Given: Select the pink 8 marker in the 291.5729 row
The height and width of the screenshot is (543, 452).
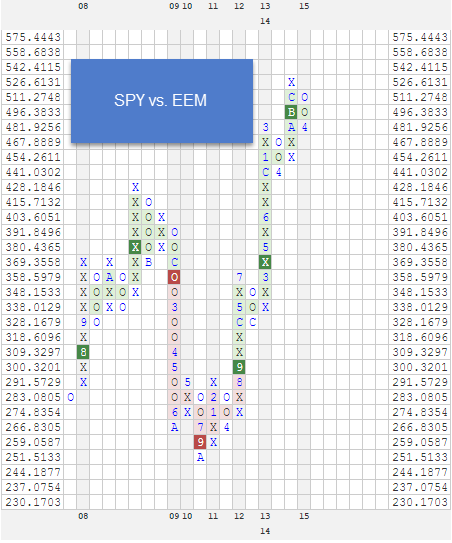Looking at the screenshot, I should tap(239, 382).
